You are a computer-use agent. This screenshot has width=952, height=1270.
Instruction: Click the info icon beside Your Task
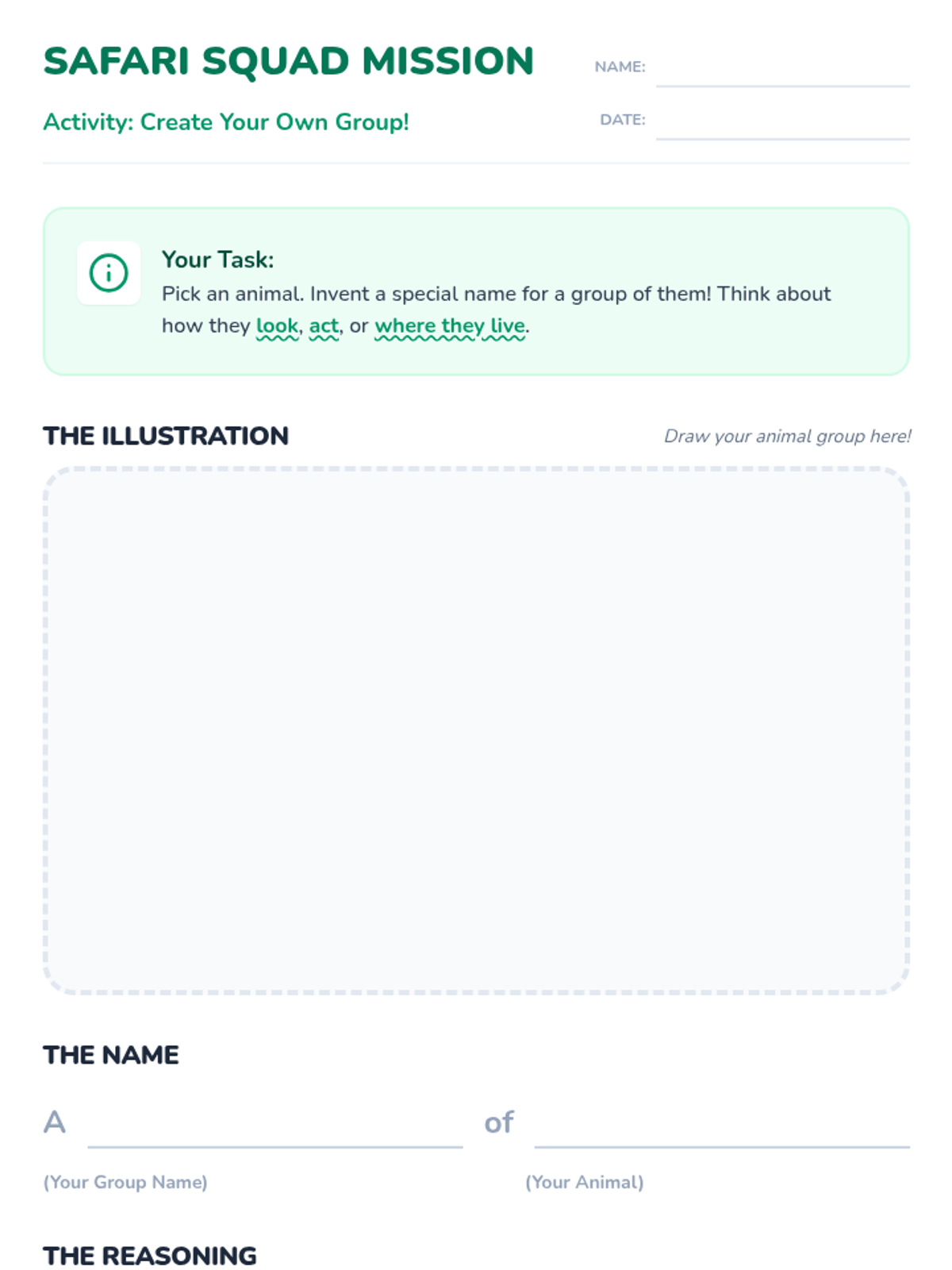coord(109,273)
